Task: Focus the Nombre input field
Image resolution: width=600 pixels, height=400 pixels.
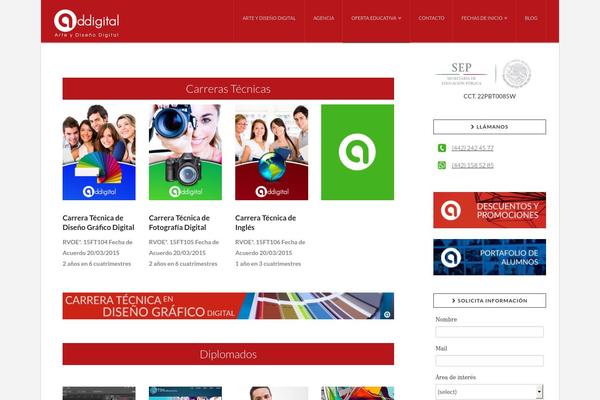Action: [x=489, y=332]
